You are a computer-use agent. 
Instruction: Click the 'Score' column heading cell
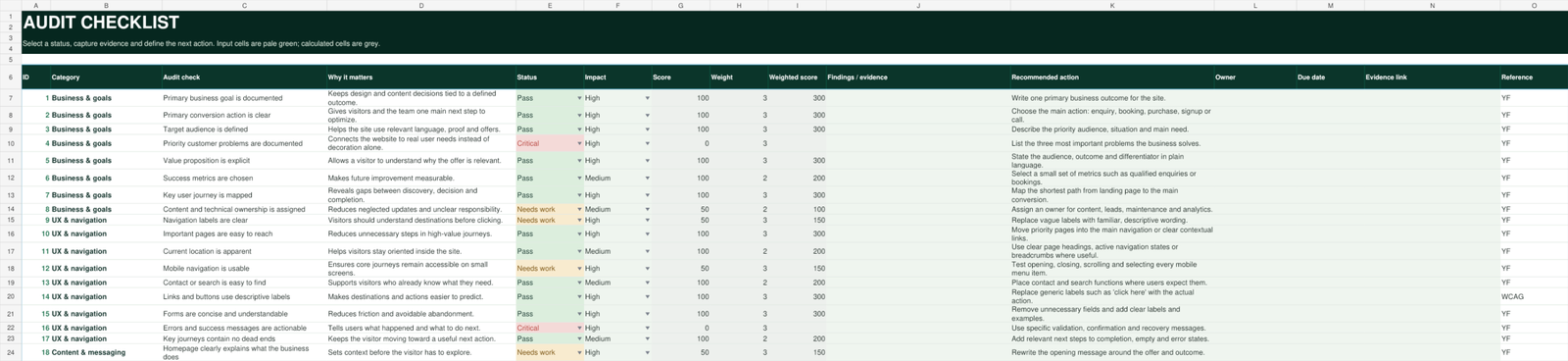(x=681, y=77)
